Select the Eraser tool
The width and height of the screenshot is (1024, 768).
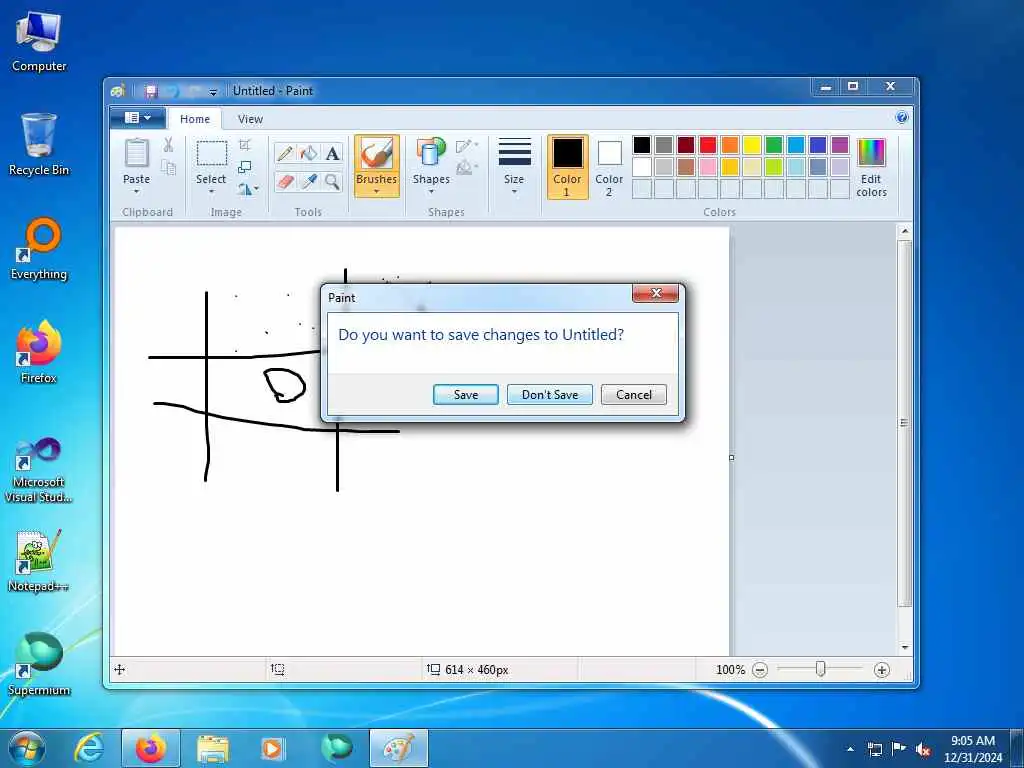285,181
